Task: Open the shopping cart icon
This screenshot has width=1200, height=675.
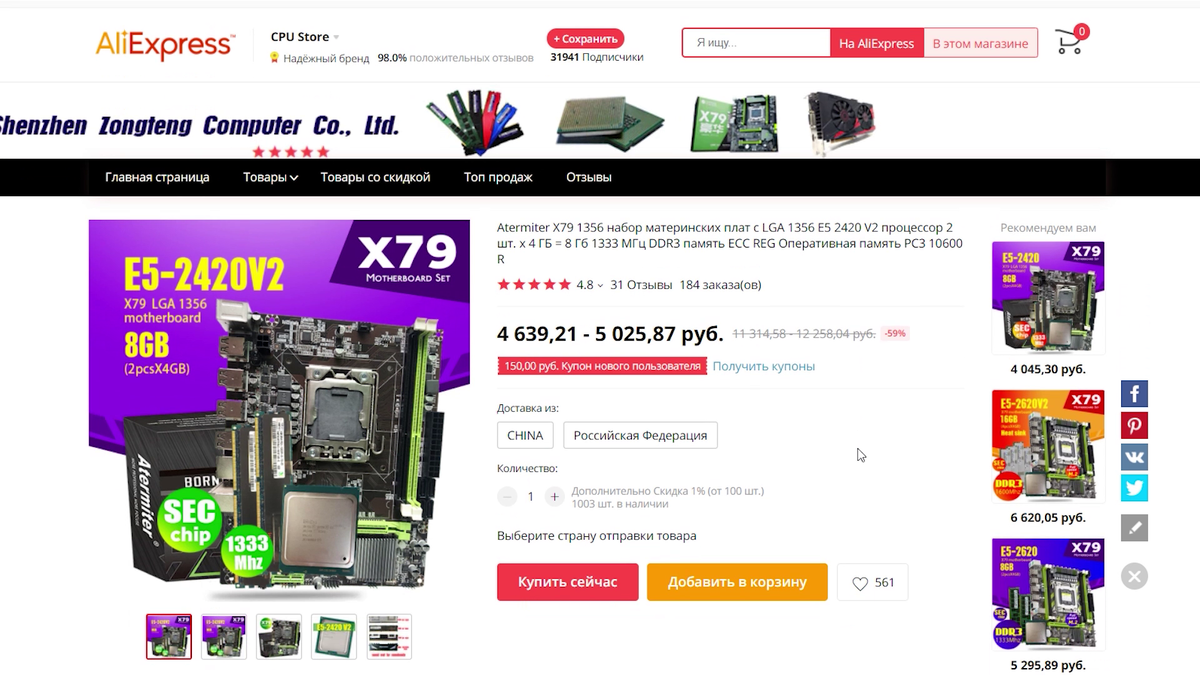Action: [x=1070, y=41]
